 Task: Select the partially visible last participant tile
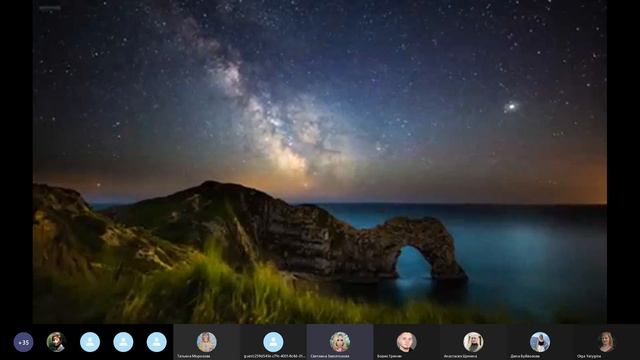click(607, 342)
